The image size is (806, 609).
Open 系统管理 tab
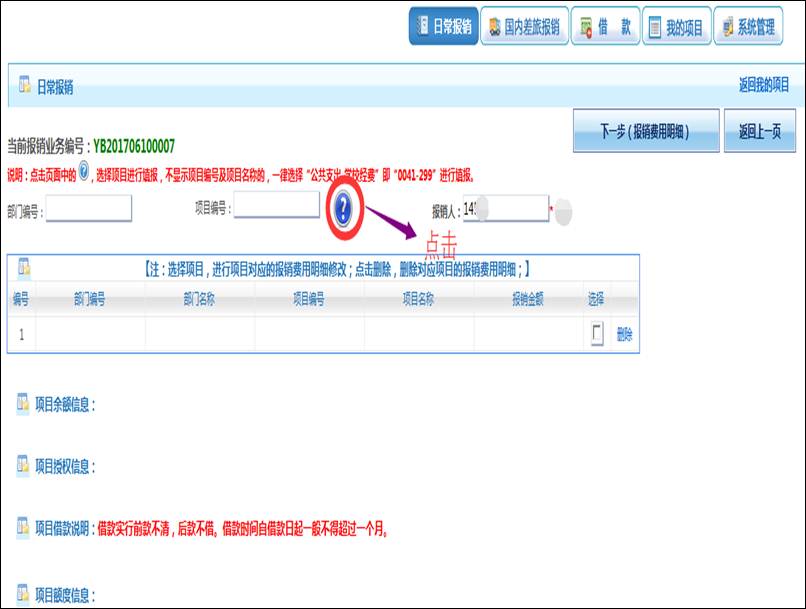click(x=747, y=27)
